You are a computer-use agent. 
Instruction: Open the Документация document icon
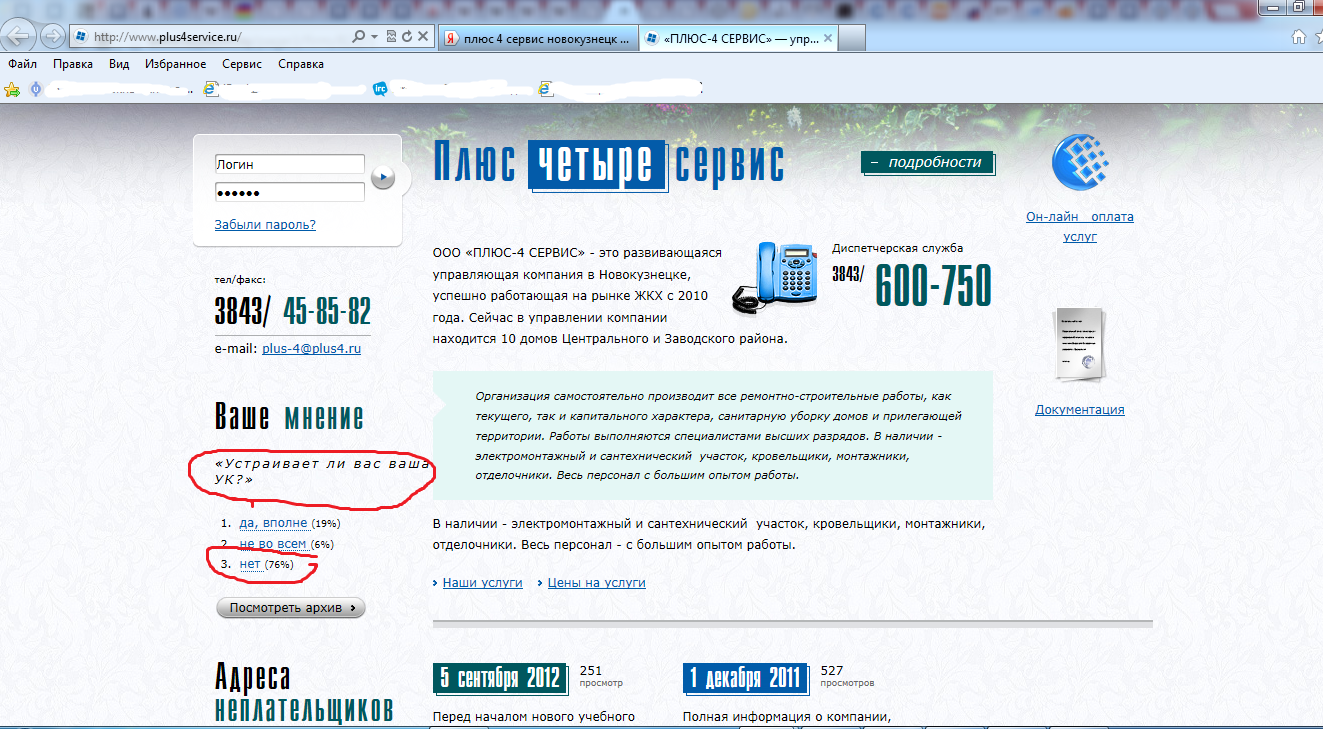click(1080, 346)
